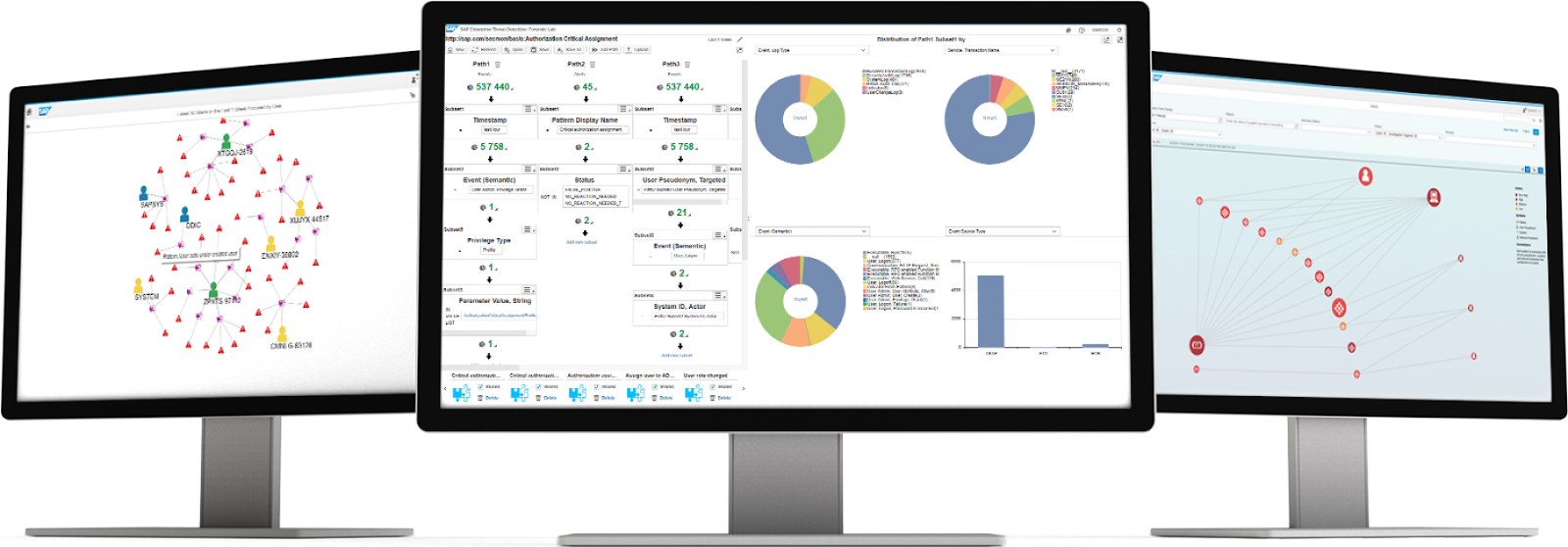
Task: Delete Path2 using its trash icon
Action: (592, 65)
